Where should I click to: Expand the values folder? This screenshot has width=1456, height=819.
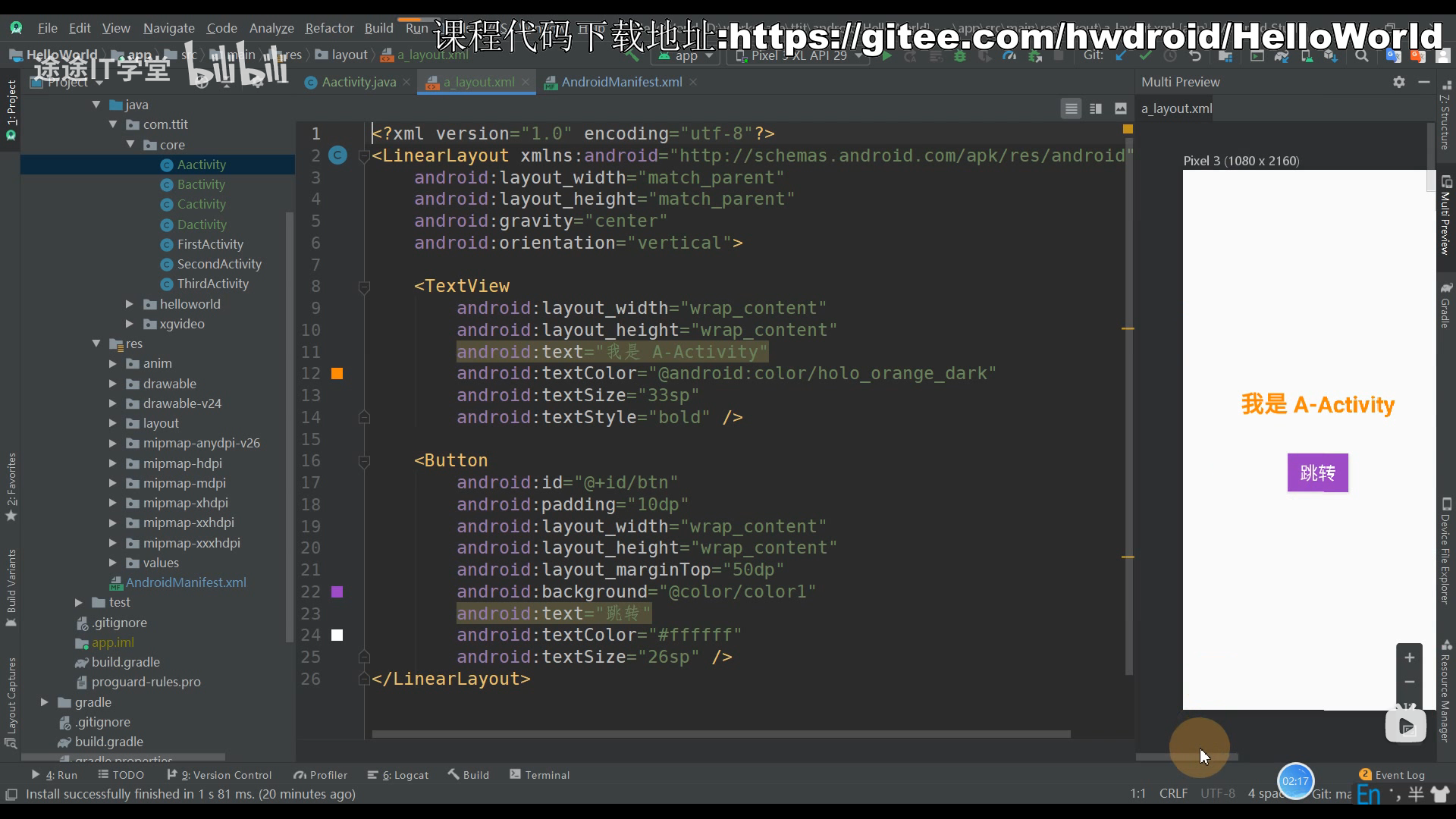(113, 563)
